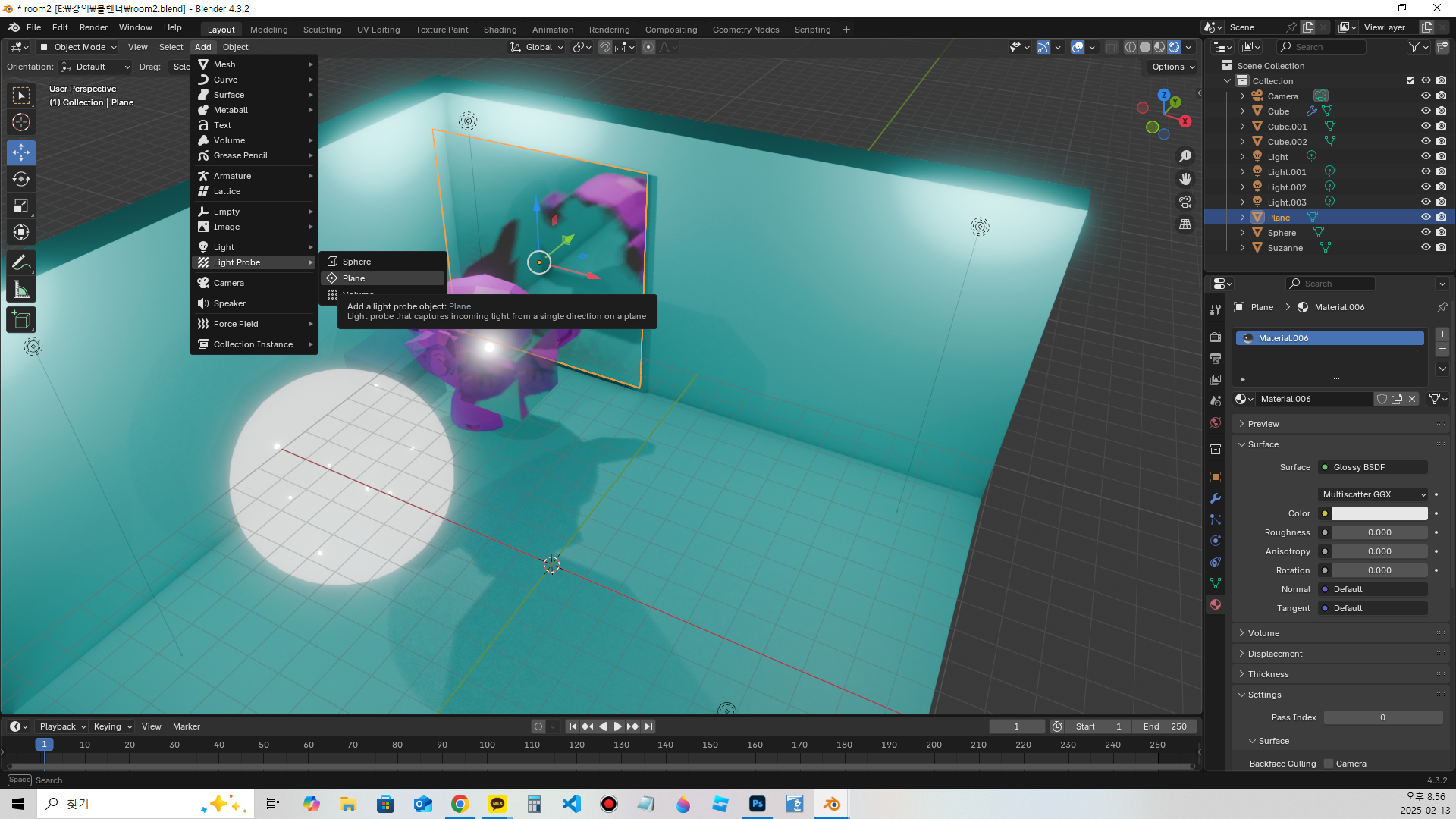Expand Light.002 in the outliner
This screenshot has width=1456, height=819.
[1242, 187]
